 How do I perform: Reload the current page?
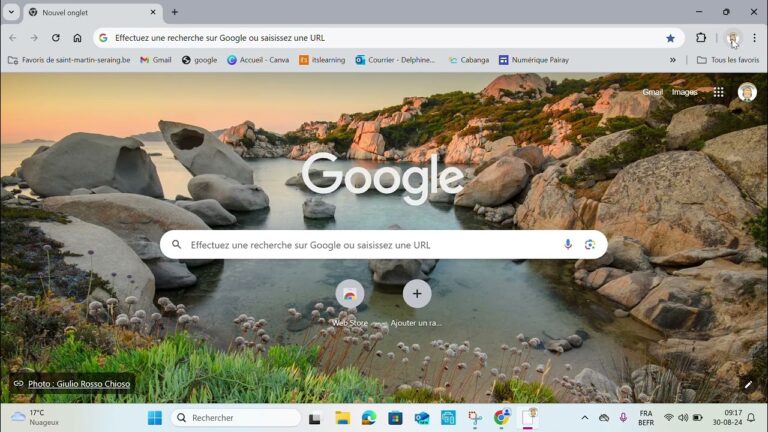click(x=56, y=38)
